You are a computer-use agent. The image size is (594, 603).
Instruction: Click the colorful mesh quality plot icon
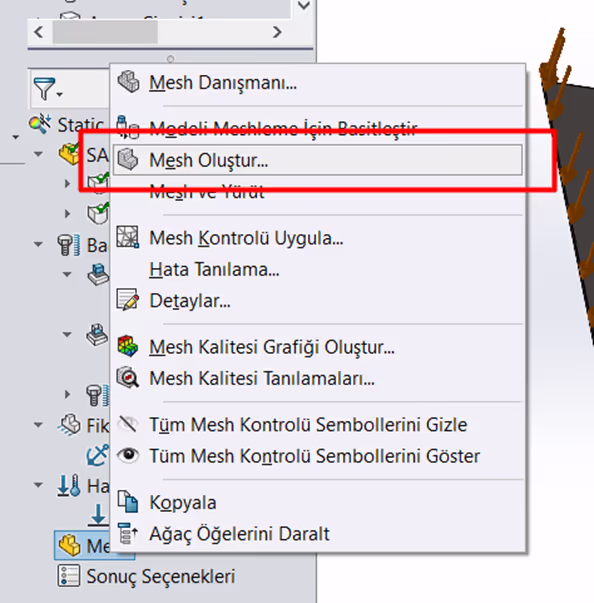point(128,346)
